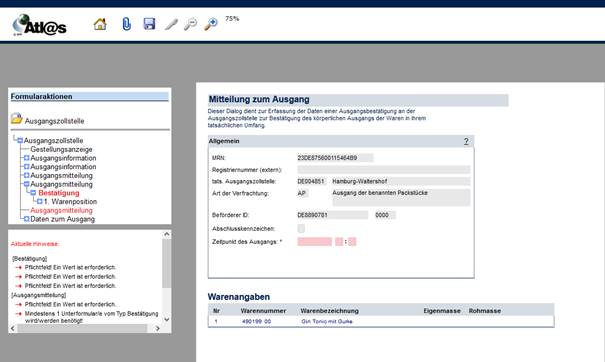Screen dimensions: 605x362
Task: Click row number 1 in Warenangaben
Action: (216, 321)
